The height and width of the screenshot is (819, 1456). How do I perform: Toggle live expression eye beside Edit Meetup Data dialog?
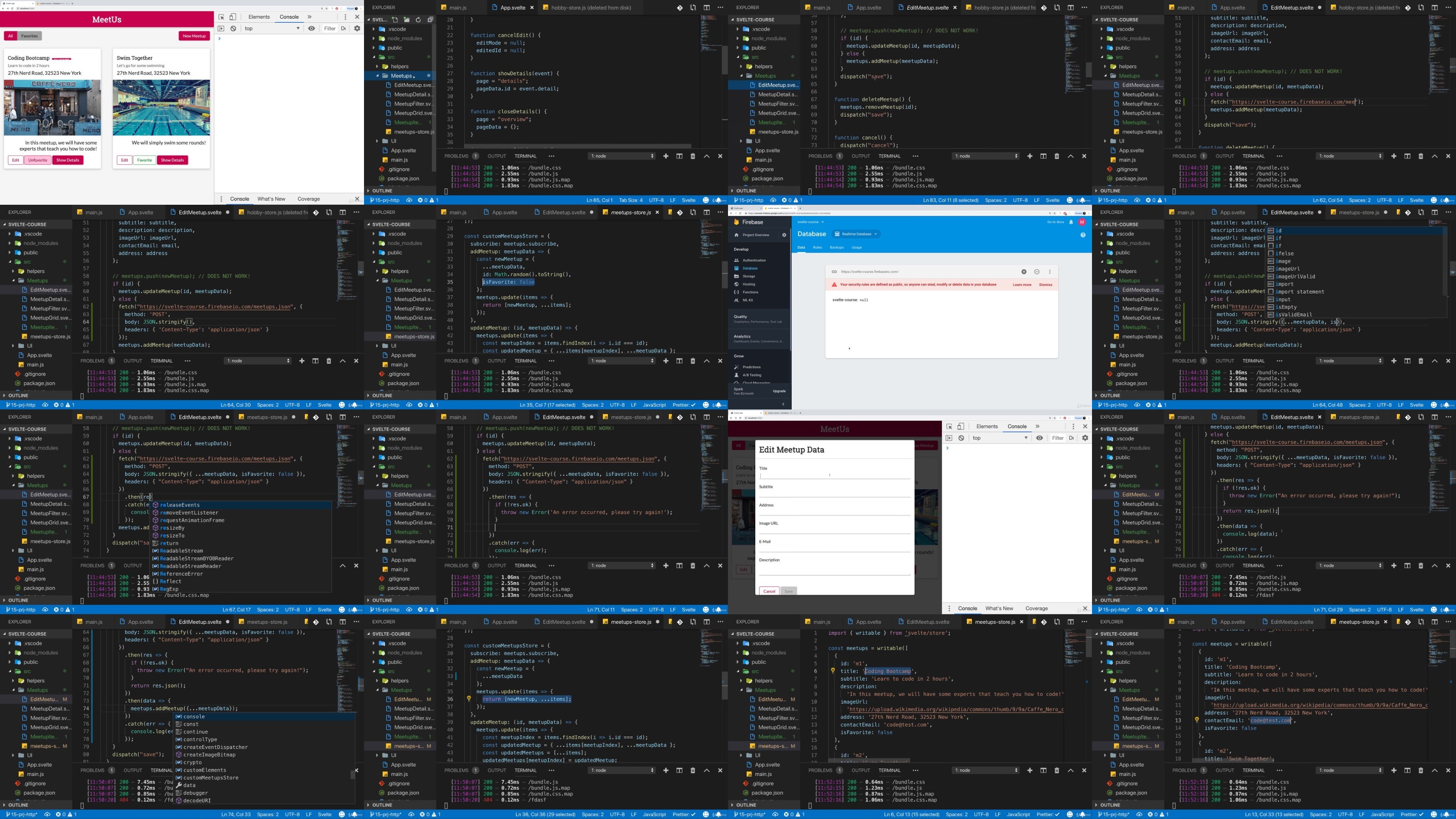coord(1039,437)
